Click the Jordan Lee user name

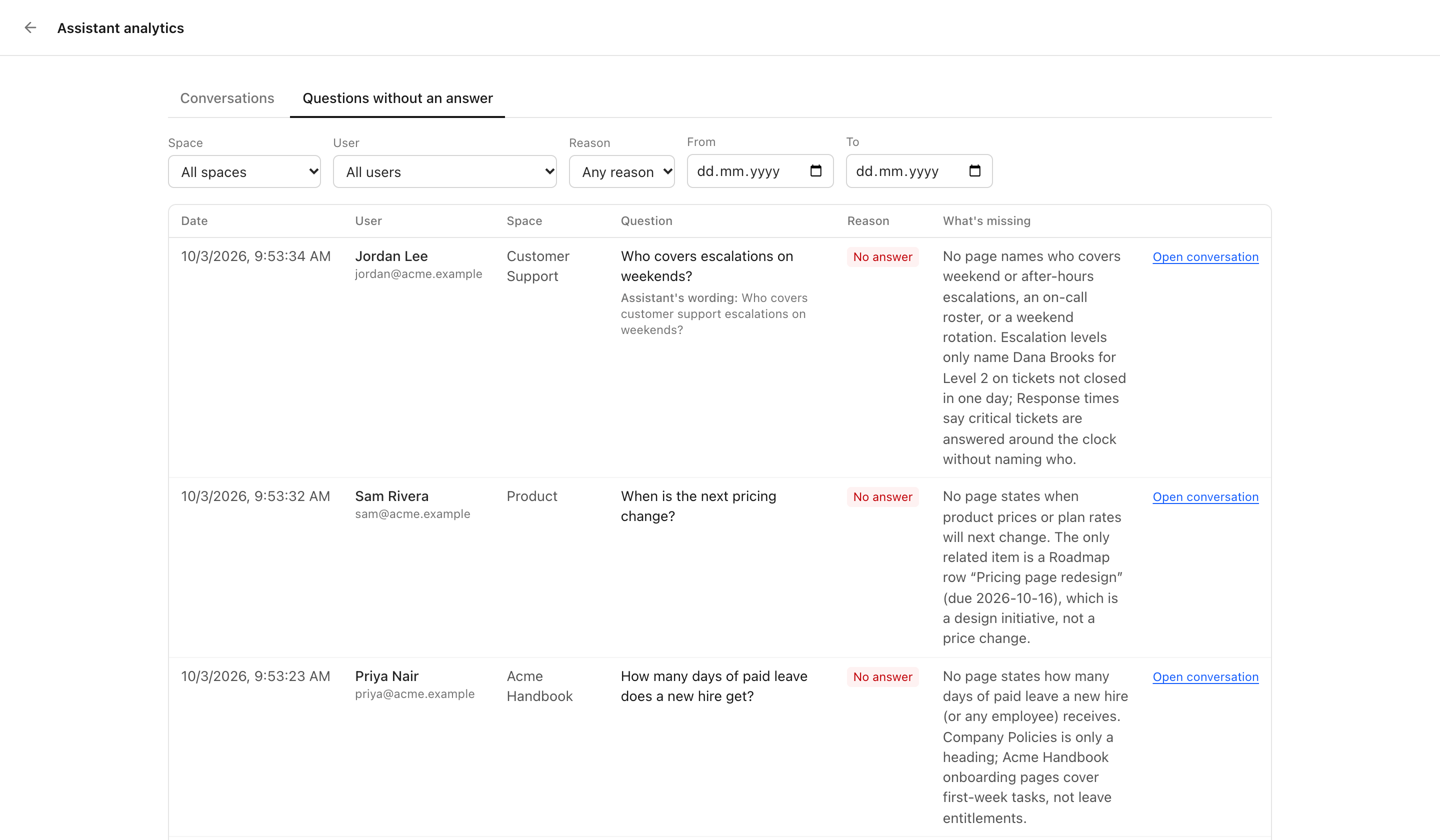[391, 256]
